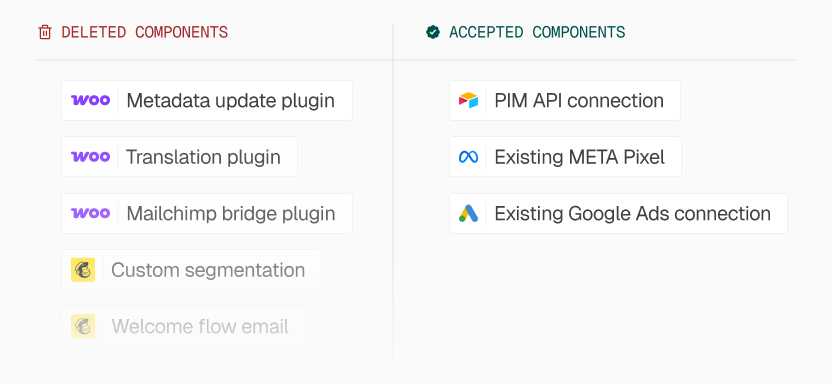Click the Google Ads logo icon
This screenshot has width=832, height=384.
click(469, 213)
